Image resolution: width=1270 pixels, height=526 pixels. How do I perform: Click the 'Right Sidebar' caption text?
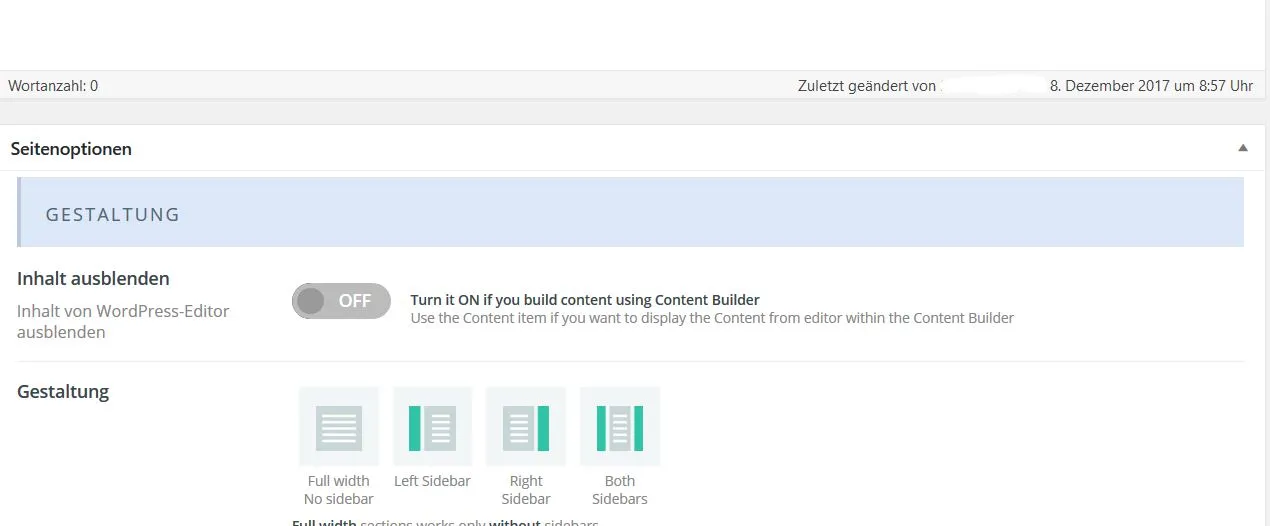pyautogui.click(x=526, y=490)
